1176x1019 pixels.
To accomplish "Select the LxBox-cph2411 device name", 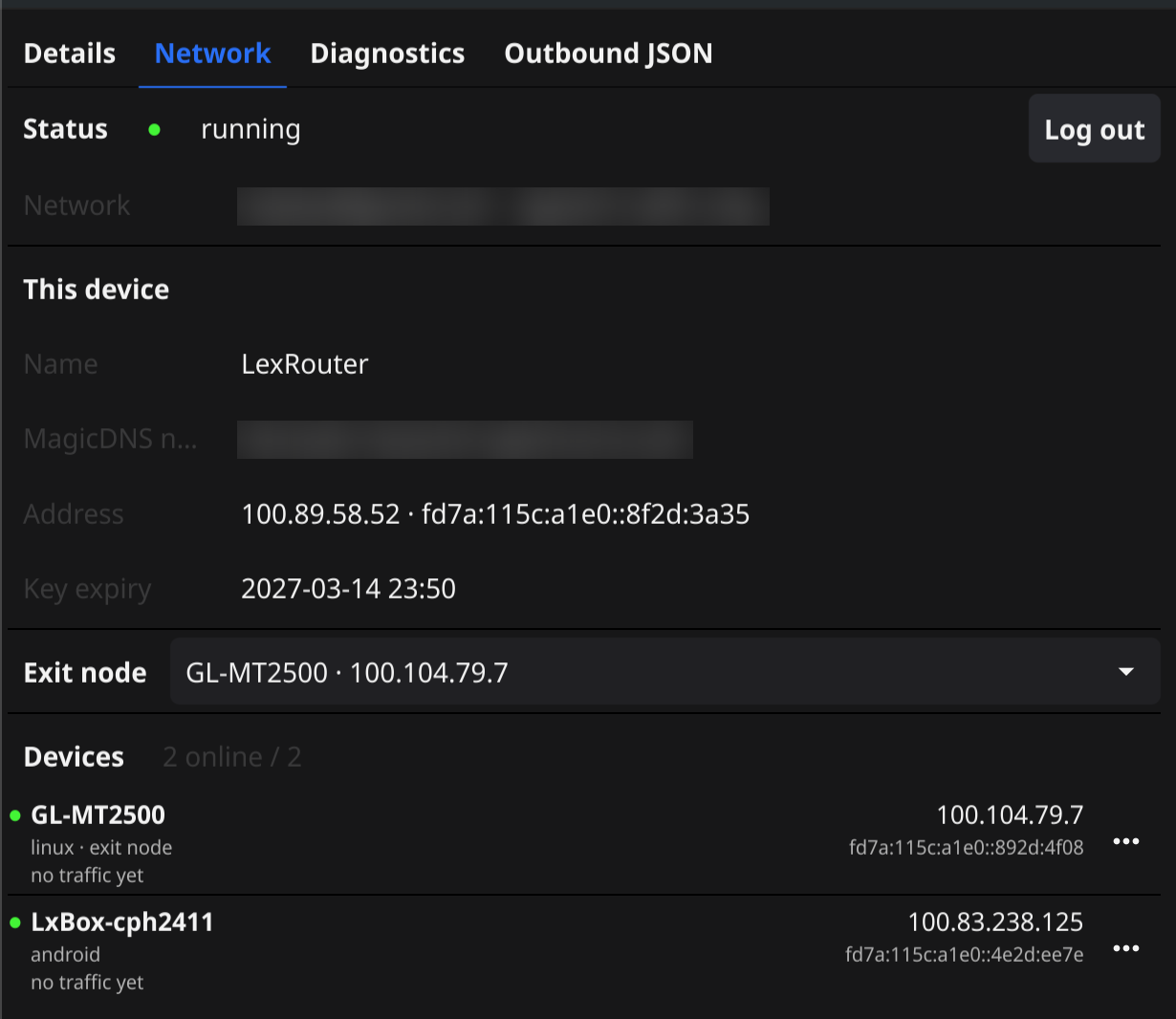I will (x=122, y=921).
